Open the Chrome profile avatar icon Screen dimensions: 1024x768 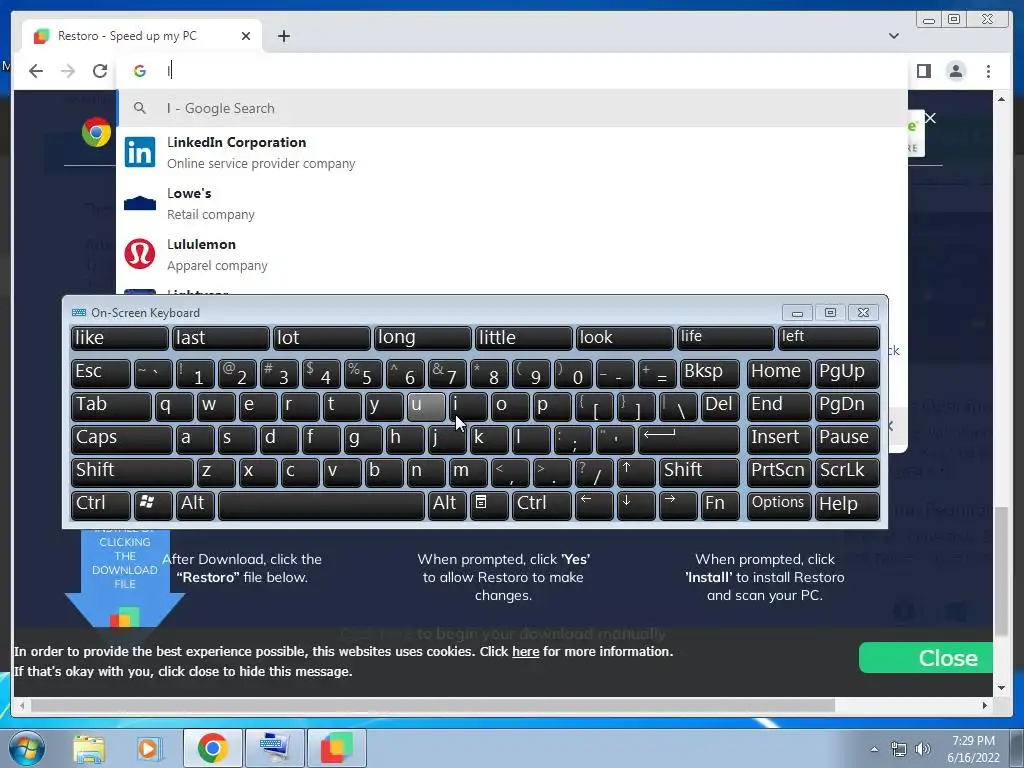955,71
